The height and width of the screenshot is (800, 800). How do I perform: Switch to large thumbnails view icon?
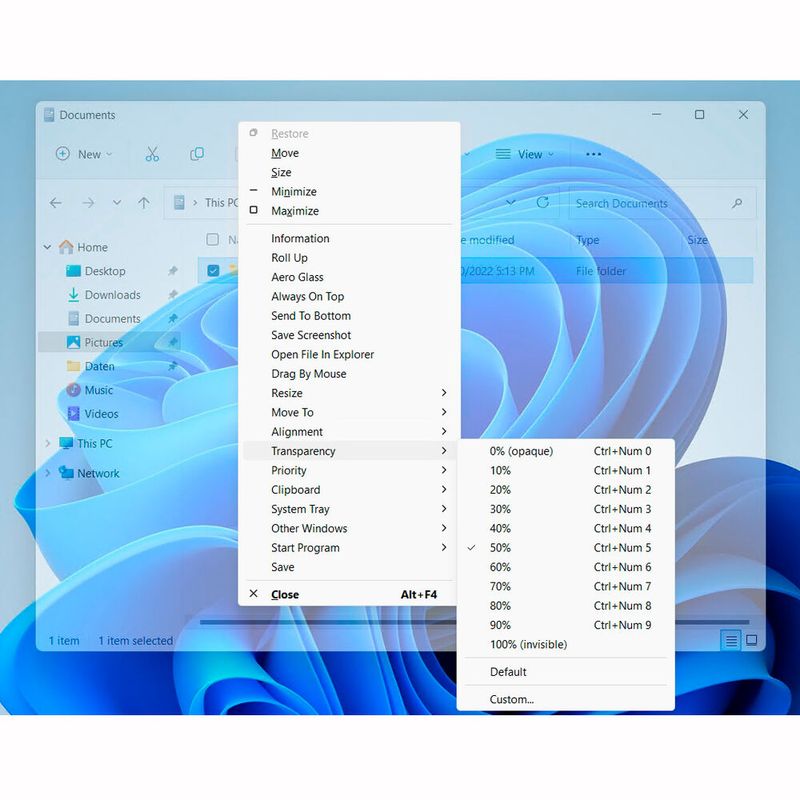pyautogui.click(x=752, y=640)
